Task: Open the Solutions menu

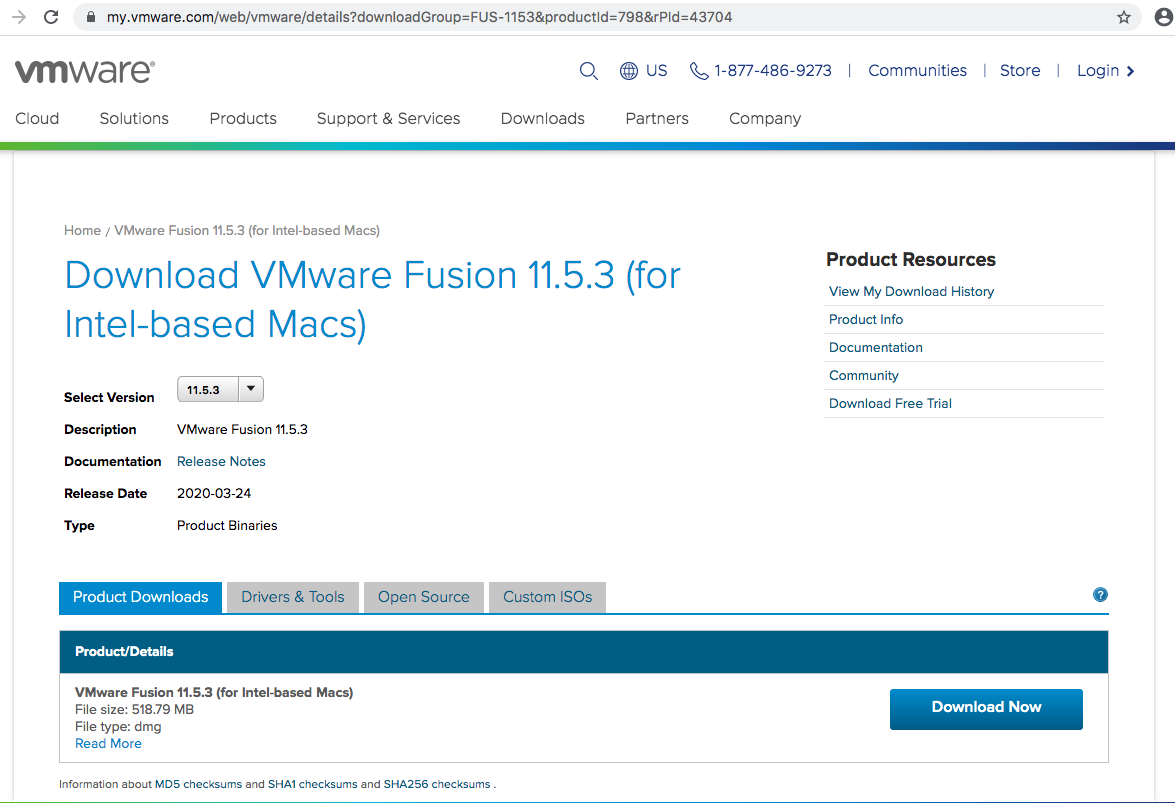Action: click(x=134, y=118)
